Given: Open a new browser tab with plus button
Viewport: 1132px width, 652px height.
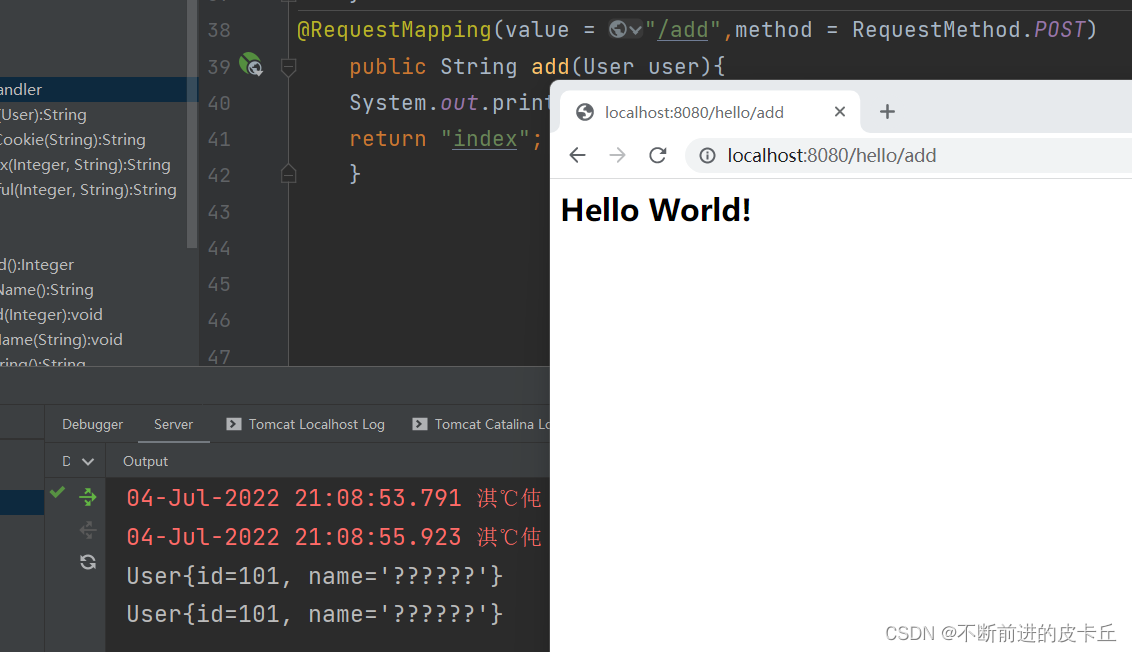Looking at the screenshot, I should [x=887, y=112].
